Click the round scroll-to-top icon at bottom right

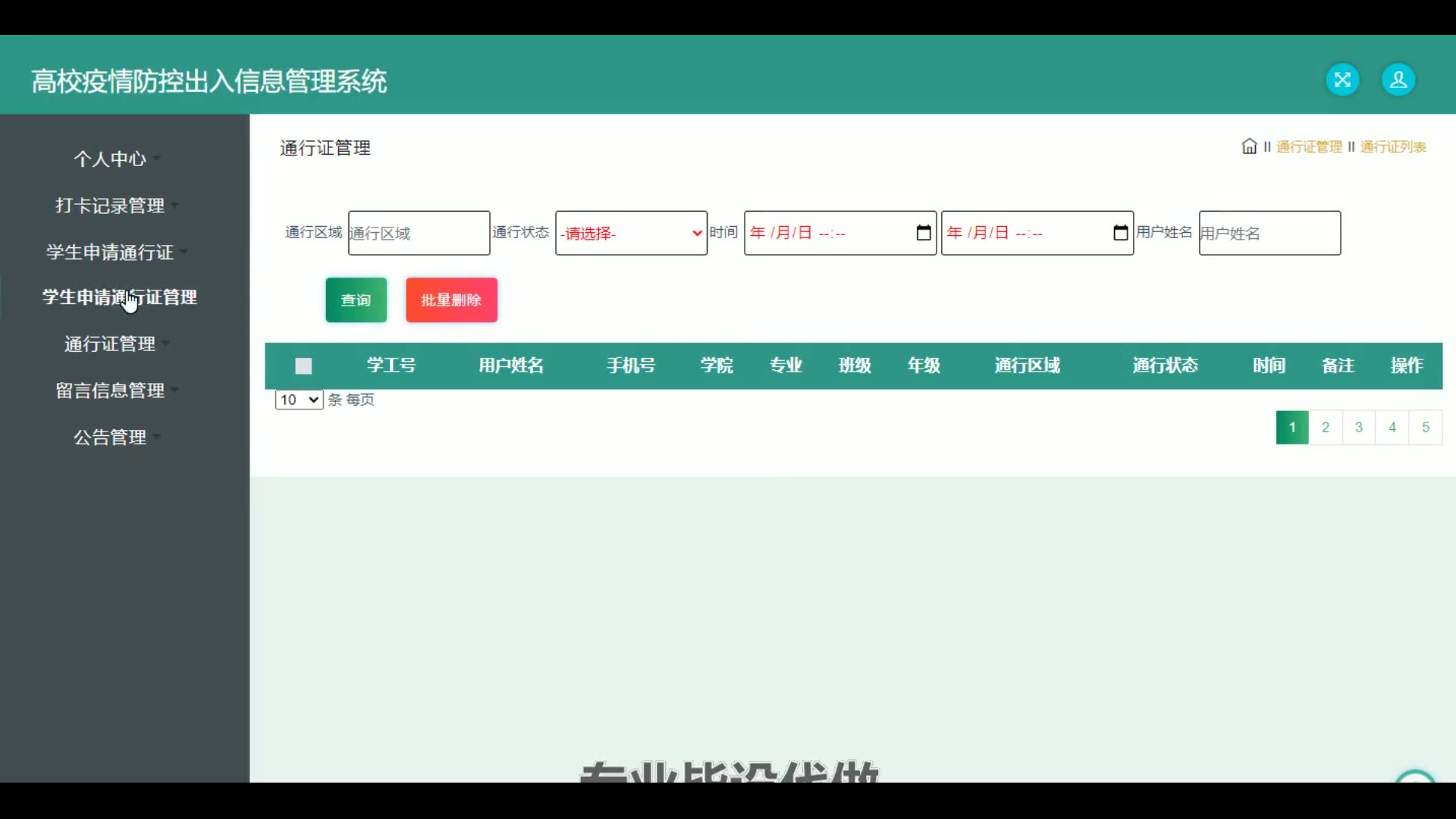point(1415,777)
